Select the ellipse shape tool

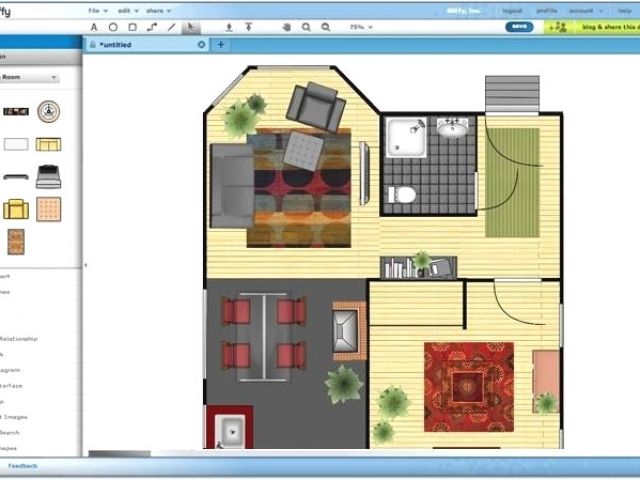point(113,27)
